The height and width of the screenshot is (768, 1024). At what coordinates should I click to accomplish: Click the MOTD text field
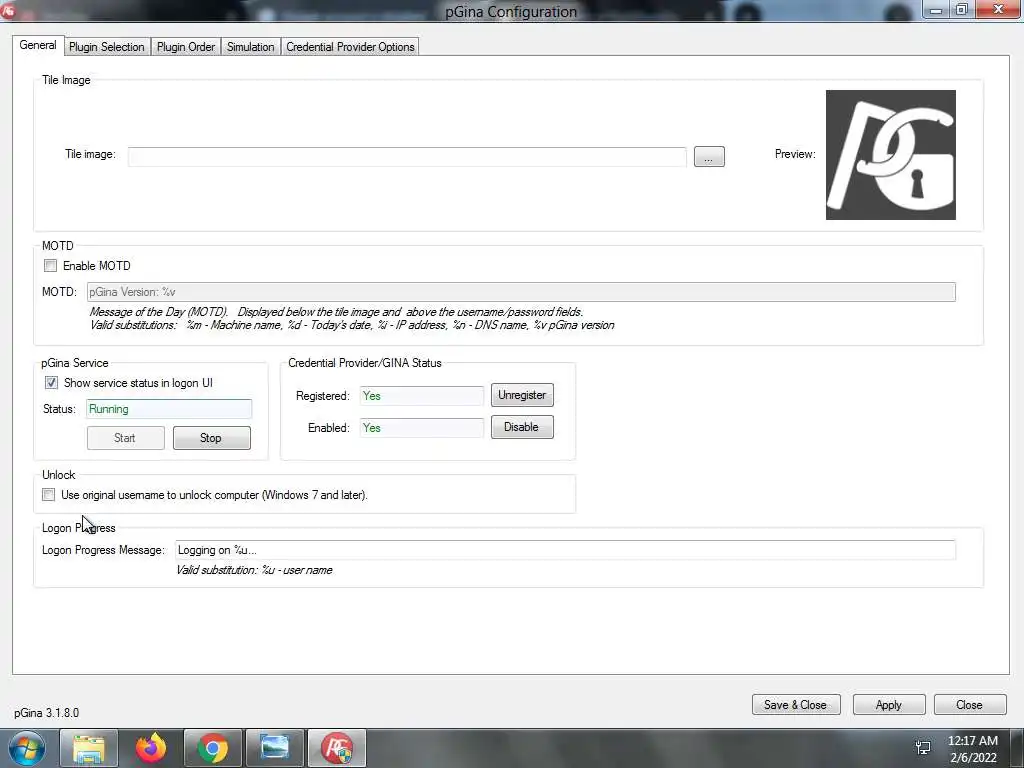pyautogui.click(x=521, y=292)
